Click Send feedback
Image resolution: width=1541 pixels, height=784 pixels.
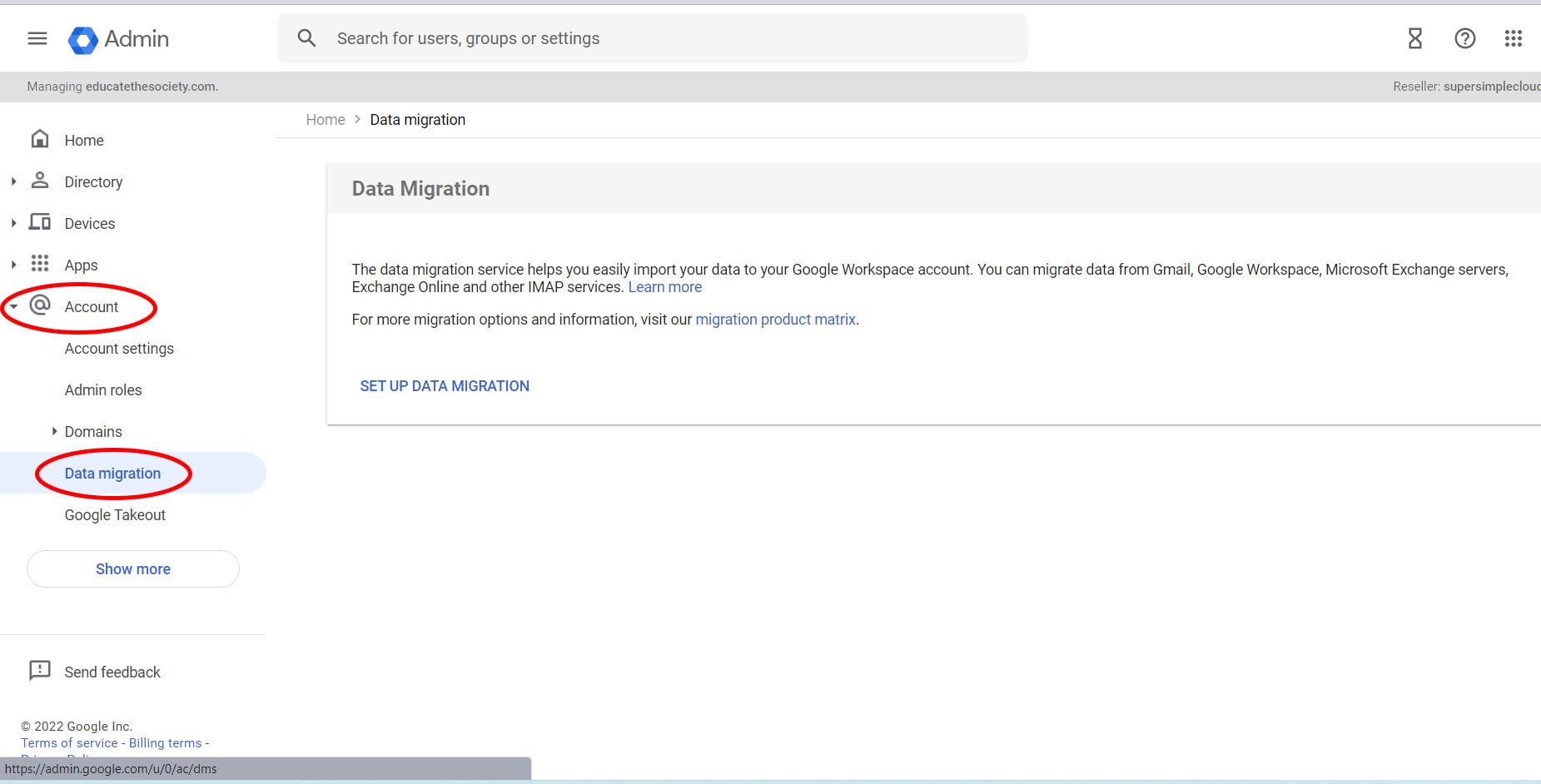point(112,672)
